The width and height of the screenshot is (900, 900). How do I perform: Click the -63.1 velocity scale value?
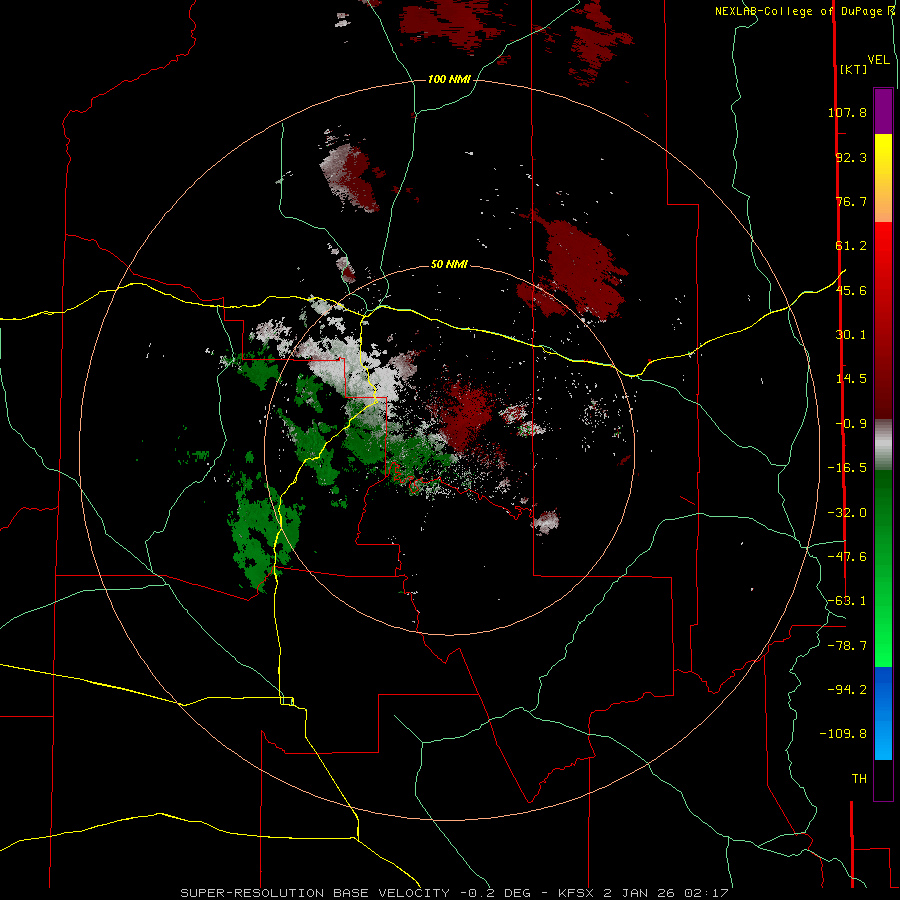(847, 601)
